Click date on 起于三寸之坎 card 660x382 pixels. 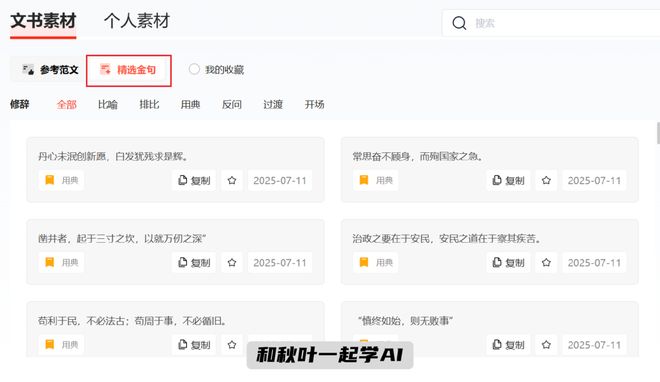(x=280, y=263)
